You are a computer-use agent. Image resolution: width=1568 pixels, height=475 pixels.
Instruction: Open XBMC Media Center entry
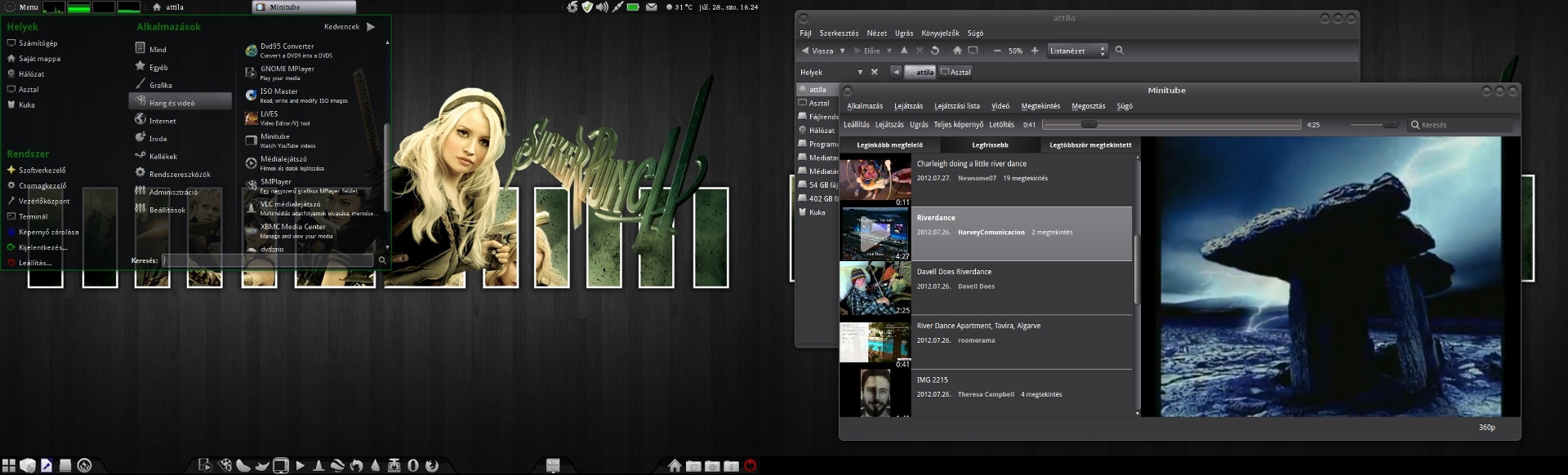[x=310, y=231]
